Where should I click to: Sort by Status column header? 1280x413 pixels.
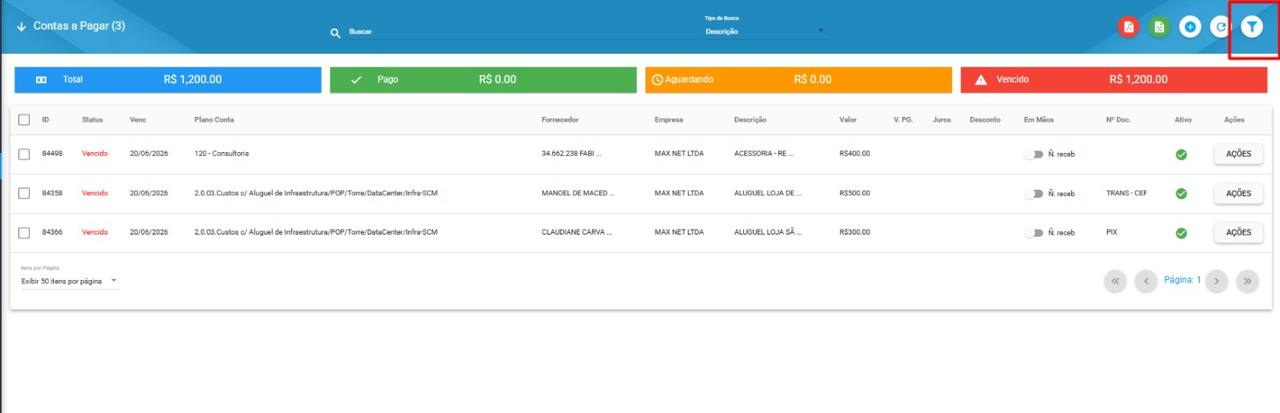coord(92,119)
